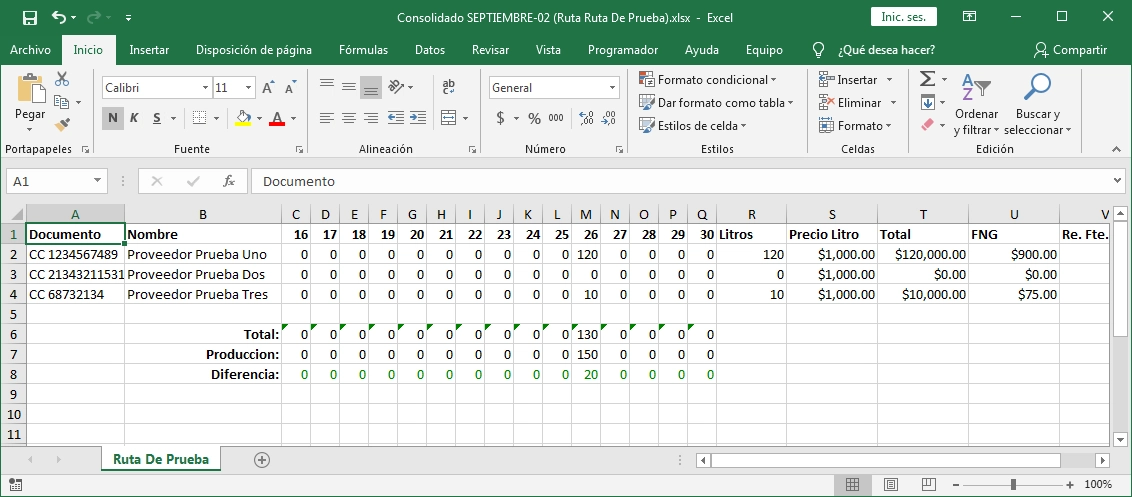Image resolution: width=1132 pixels, height=497 pixels.
Task: Toggle bold formatting
Action: click(x=113, y=118)
